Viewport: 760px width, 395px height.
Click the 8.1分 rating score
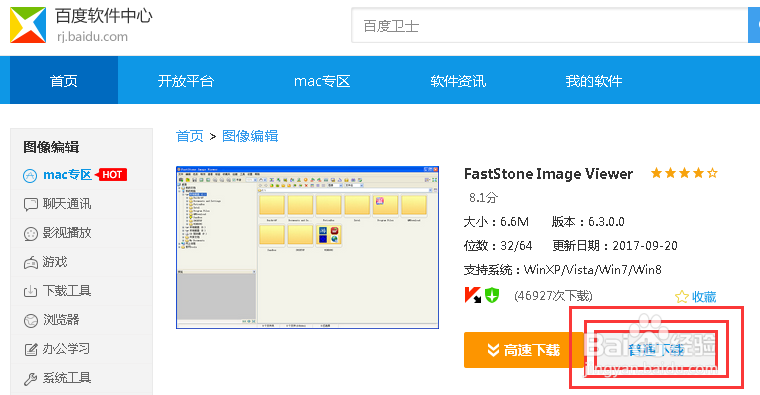(483, 198)
